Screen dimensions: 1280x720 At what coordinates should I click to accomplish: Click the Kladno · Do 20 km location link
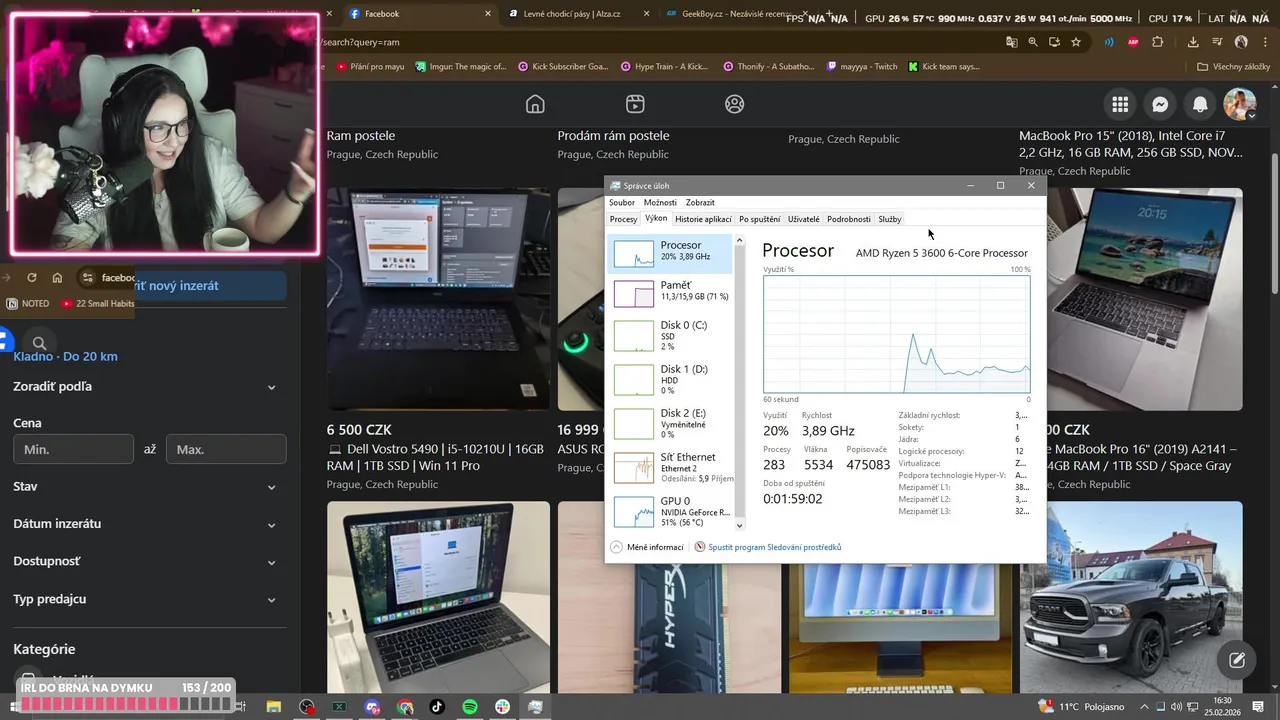(x=65, y=356)
